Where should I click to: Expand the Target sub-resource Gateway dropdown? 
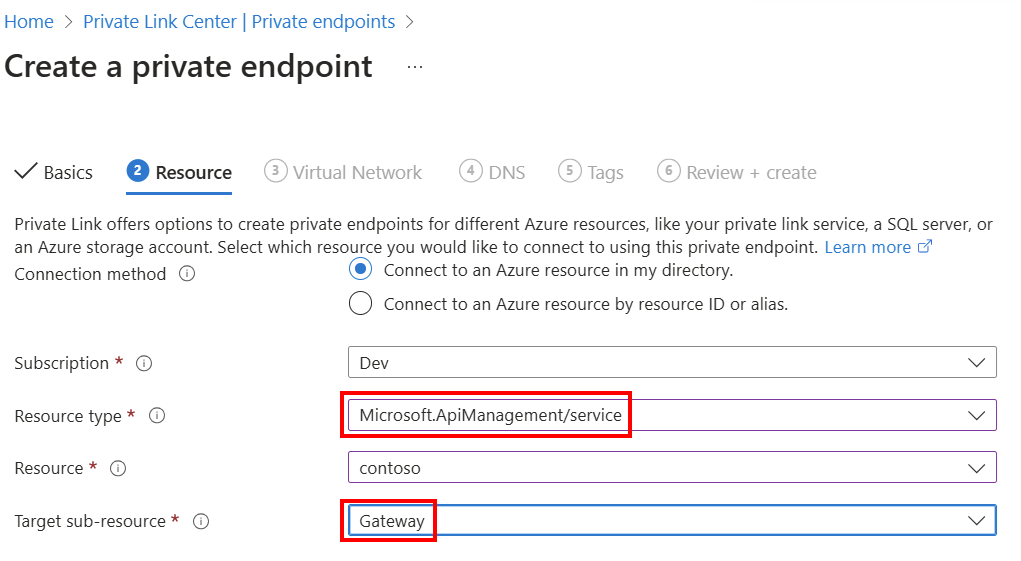(671, 520)
